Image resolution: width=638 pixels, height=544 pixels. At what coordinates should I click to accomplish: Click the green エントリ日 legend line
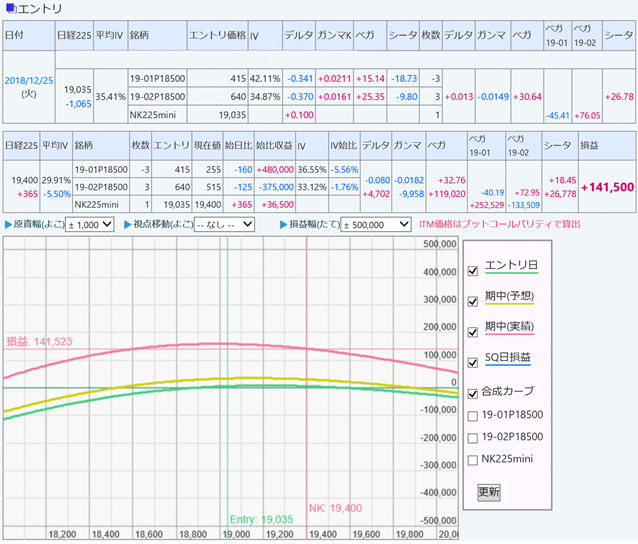click(511, 273)
